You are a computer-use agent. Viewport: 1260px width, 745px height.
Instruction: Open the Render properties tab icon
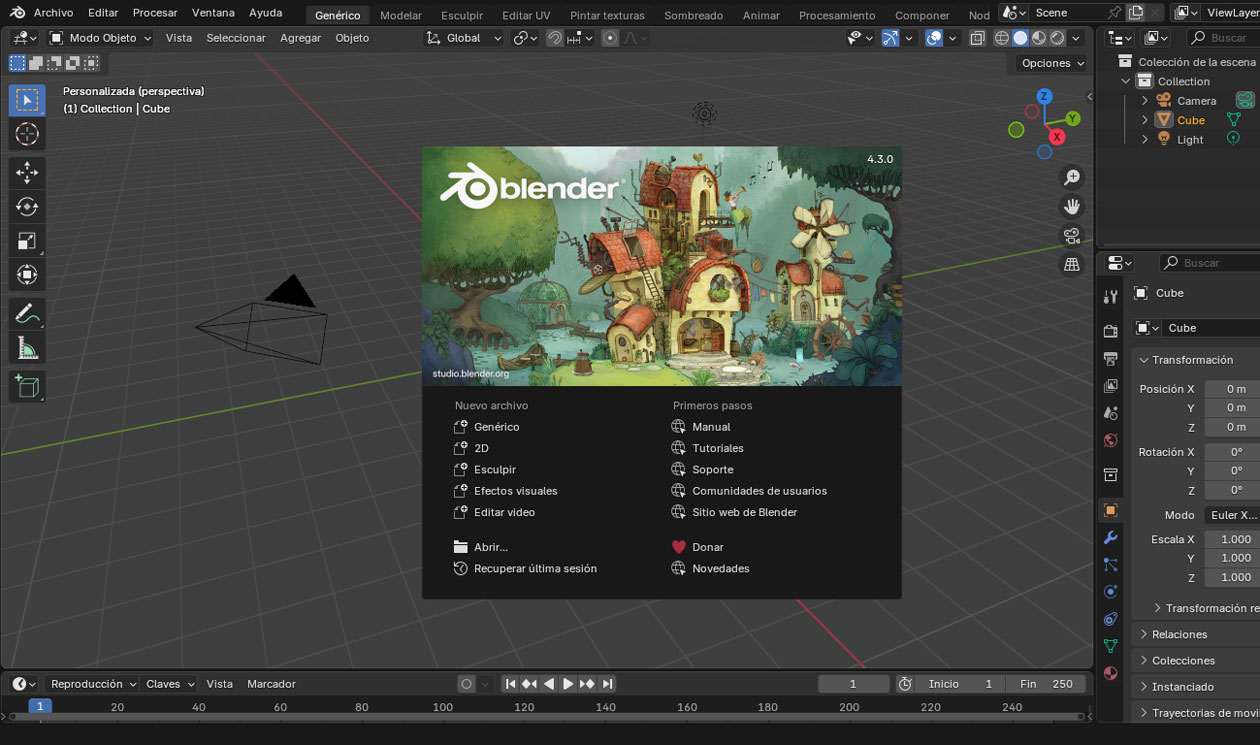coord(1110,331)
